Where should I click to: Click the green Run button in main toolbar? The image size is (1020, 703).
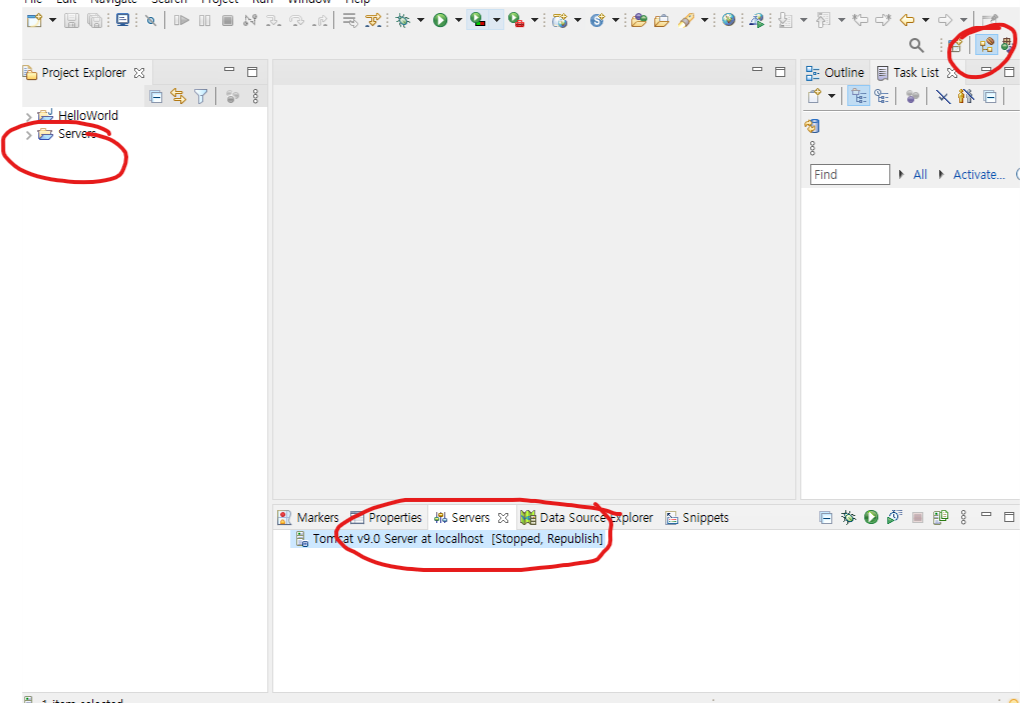point(440,21)
